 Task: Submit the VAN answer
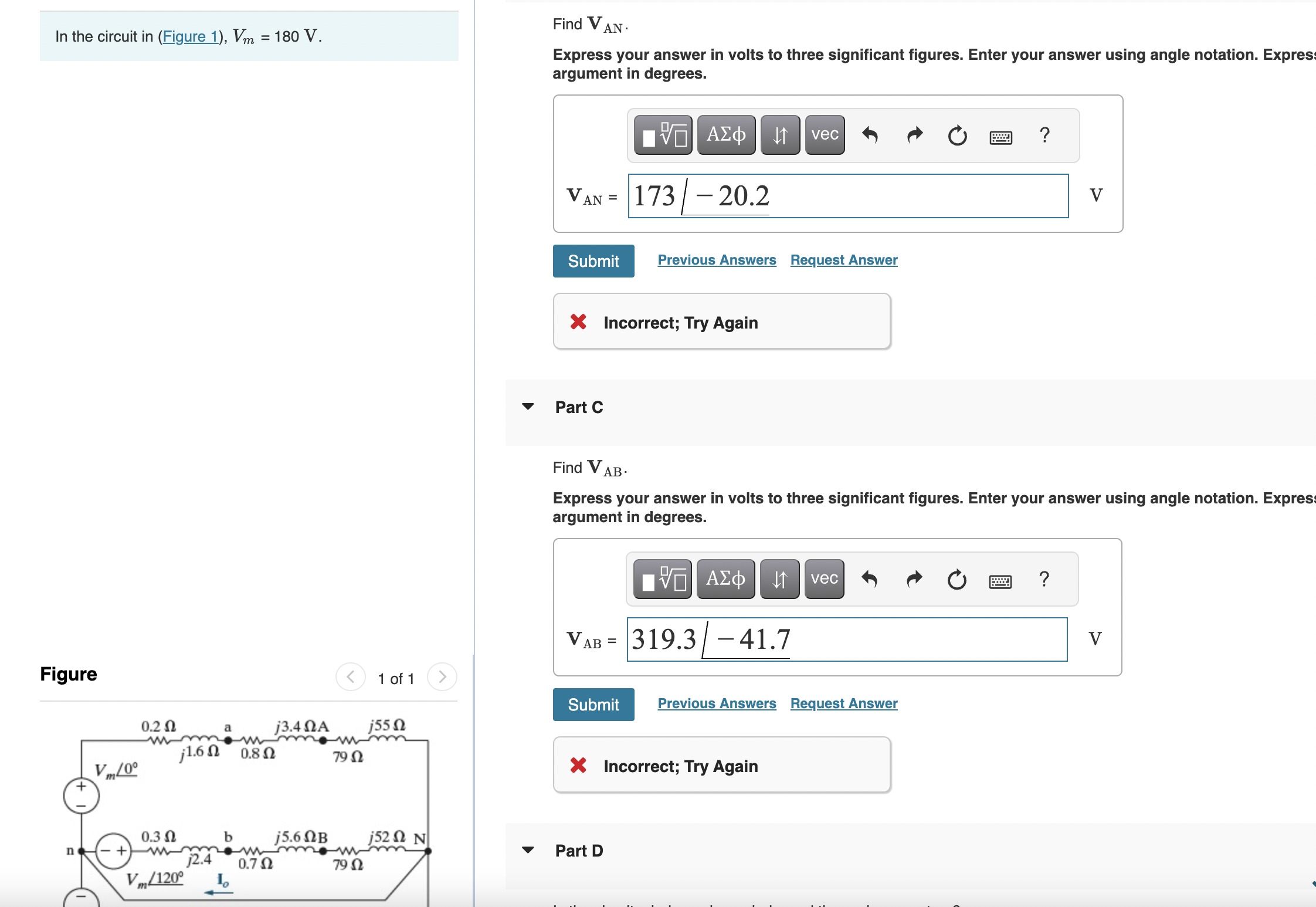(x=593, y=260)
